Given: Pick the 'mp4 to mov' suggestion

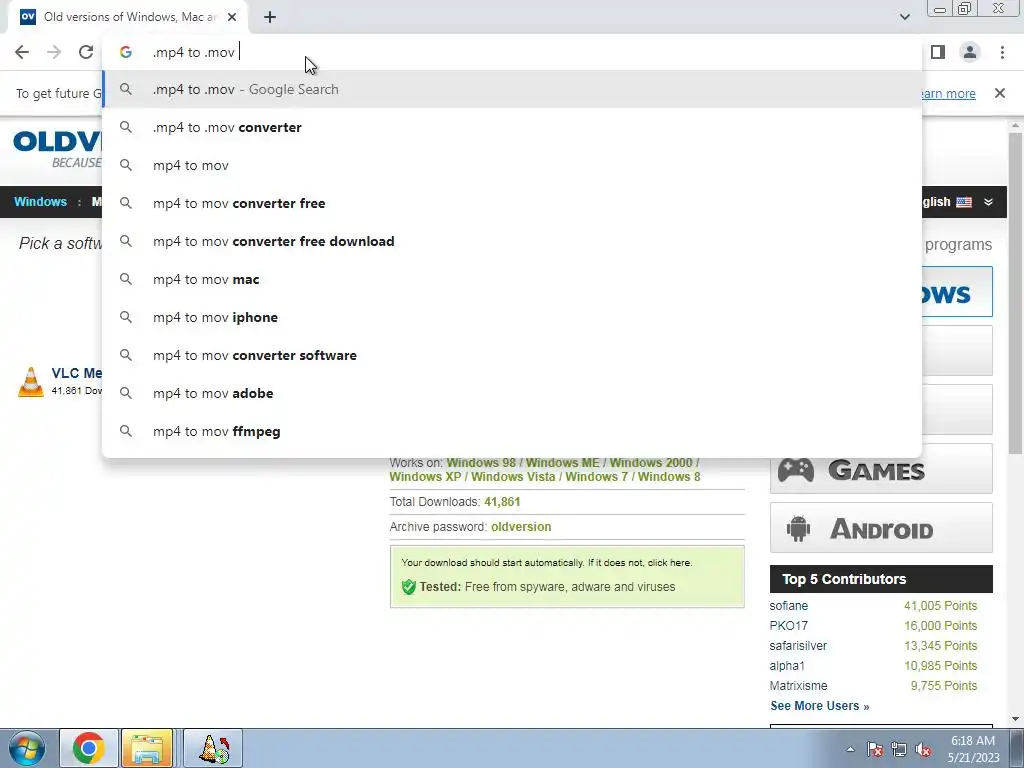Looking at the screenshot, I should coord(513,165).
